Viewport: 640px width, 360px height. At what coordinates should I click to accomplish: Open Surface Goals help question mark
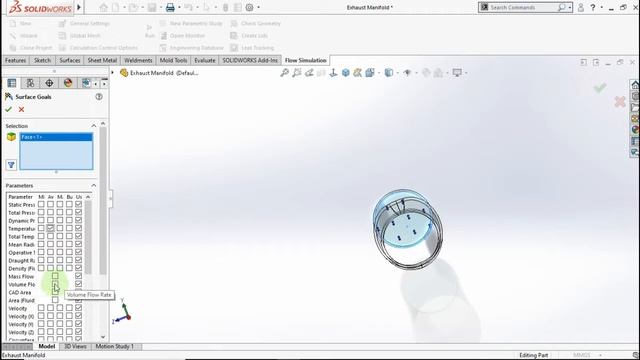[x=99, y=97]
